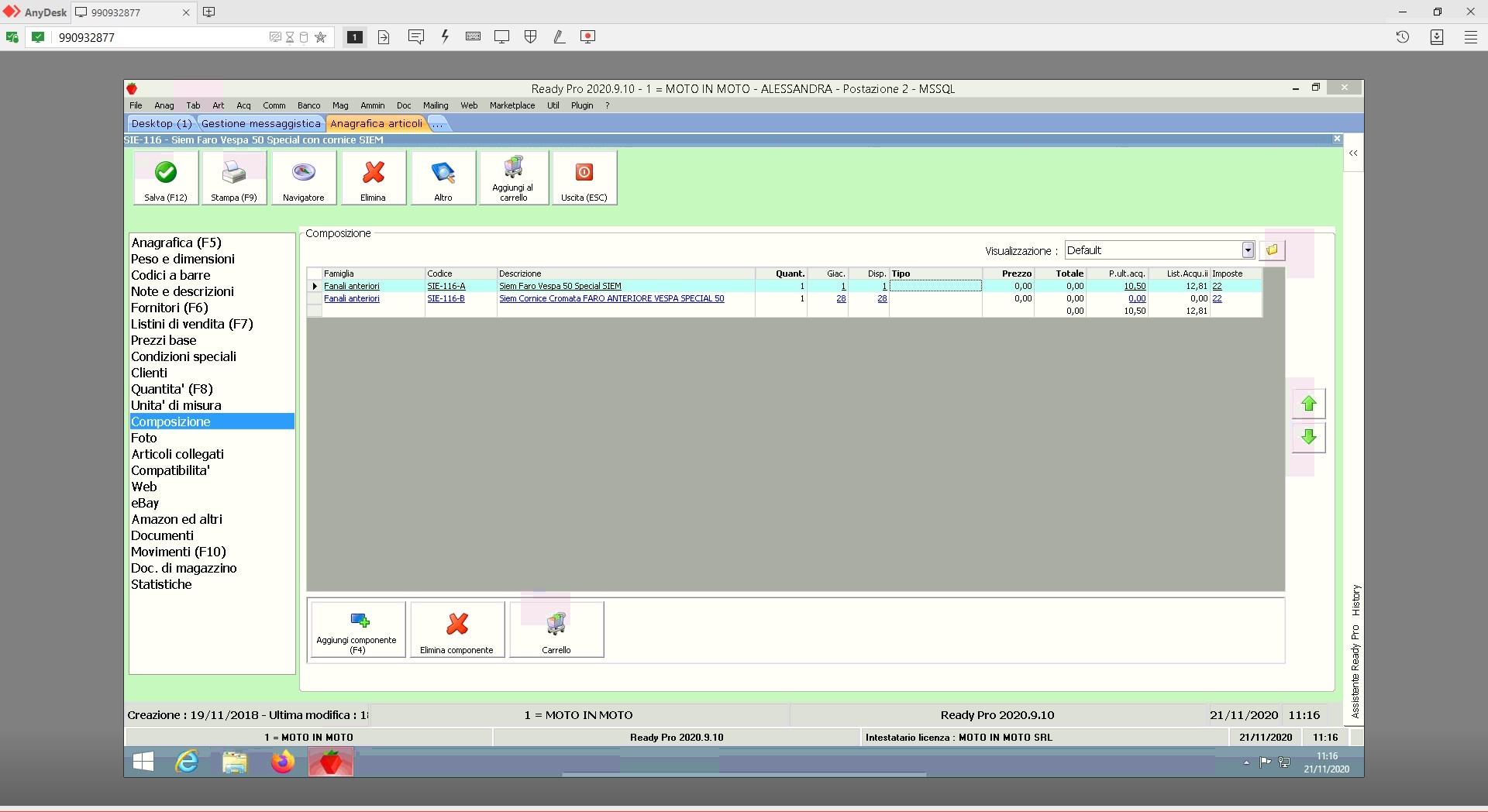Select Anagrafica articoli tab
The height and width of the screenshot is (812, 1488).
[x=377, y=123]
